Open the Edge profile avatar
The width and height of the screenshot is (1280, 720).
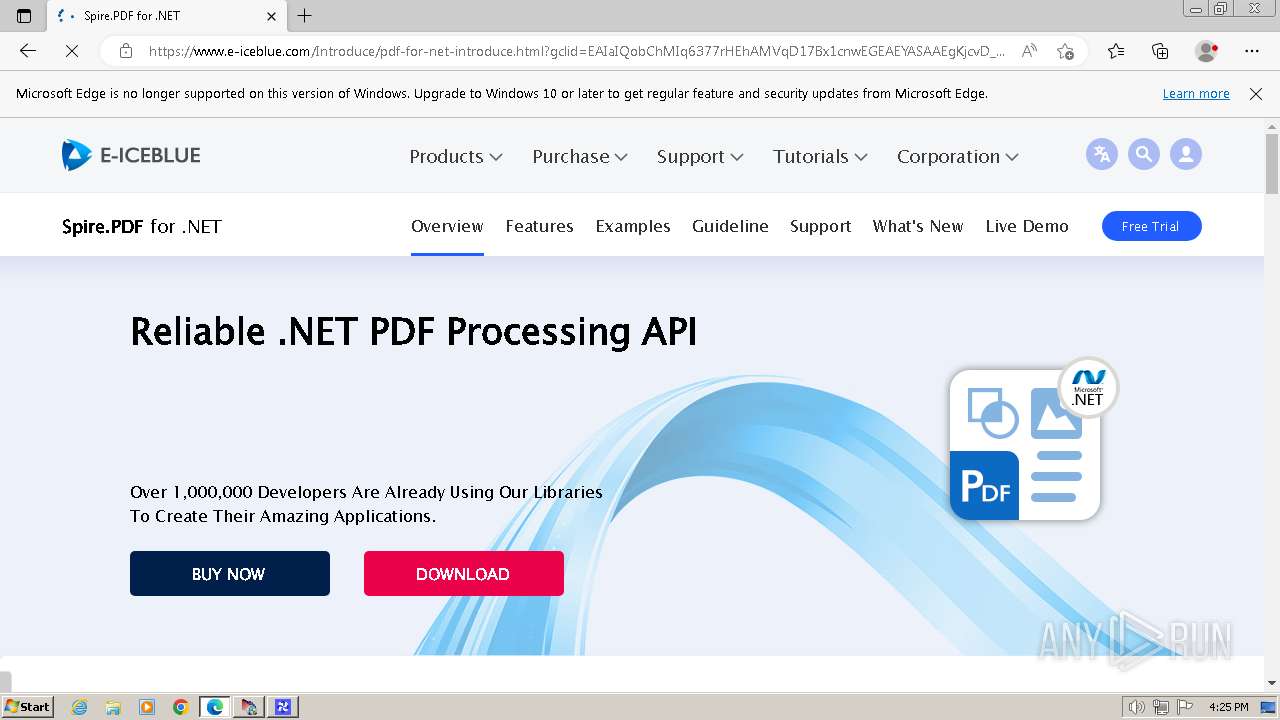pos(1206,51)
